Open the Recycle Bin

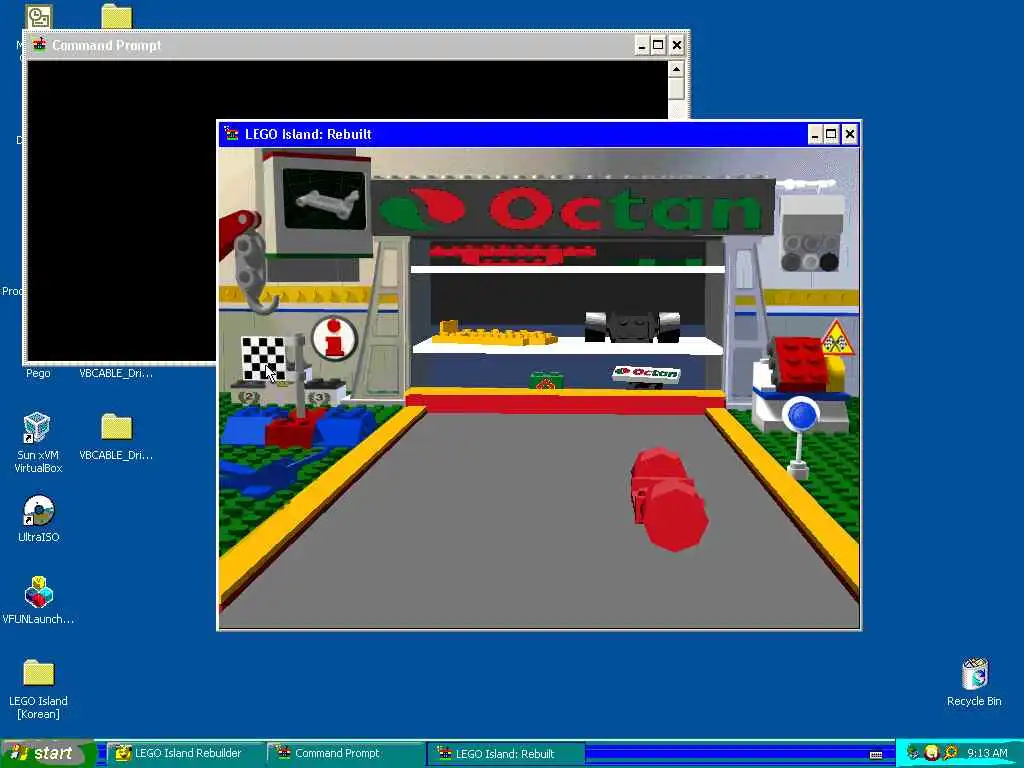pos(974,682)
